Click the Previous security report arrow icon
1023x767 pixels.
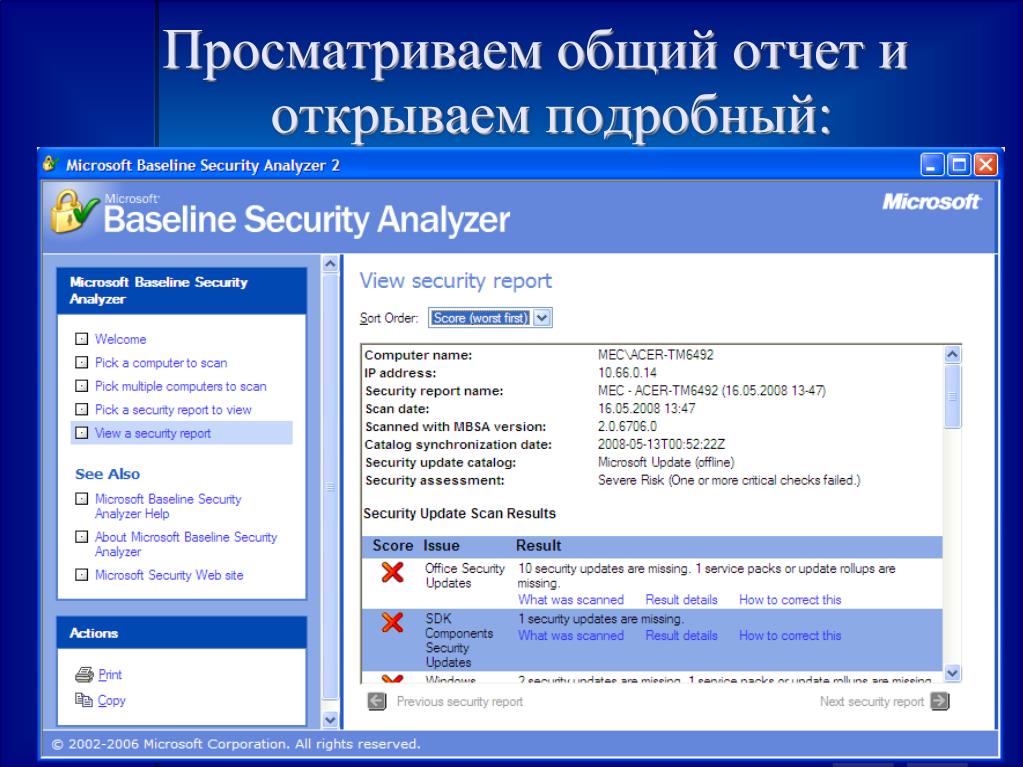click(377, 701)
